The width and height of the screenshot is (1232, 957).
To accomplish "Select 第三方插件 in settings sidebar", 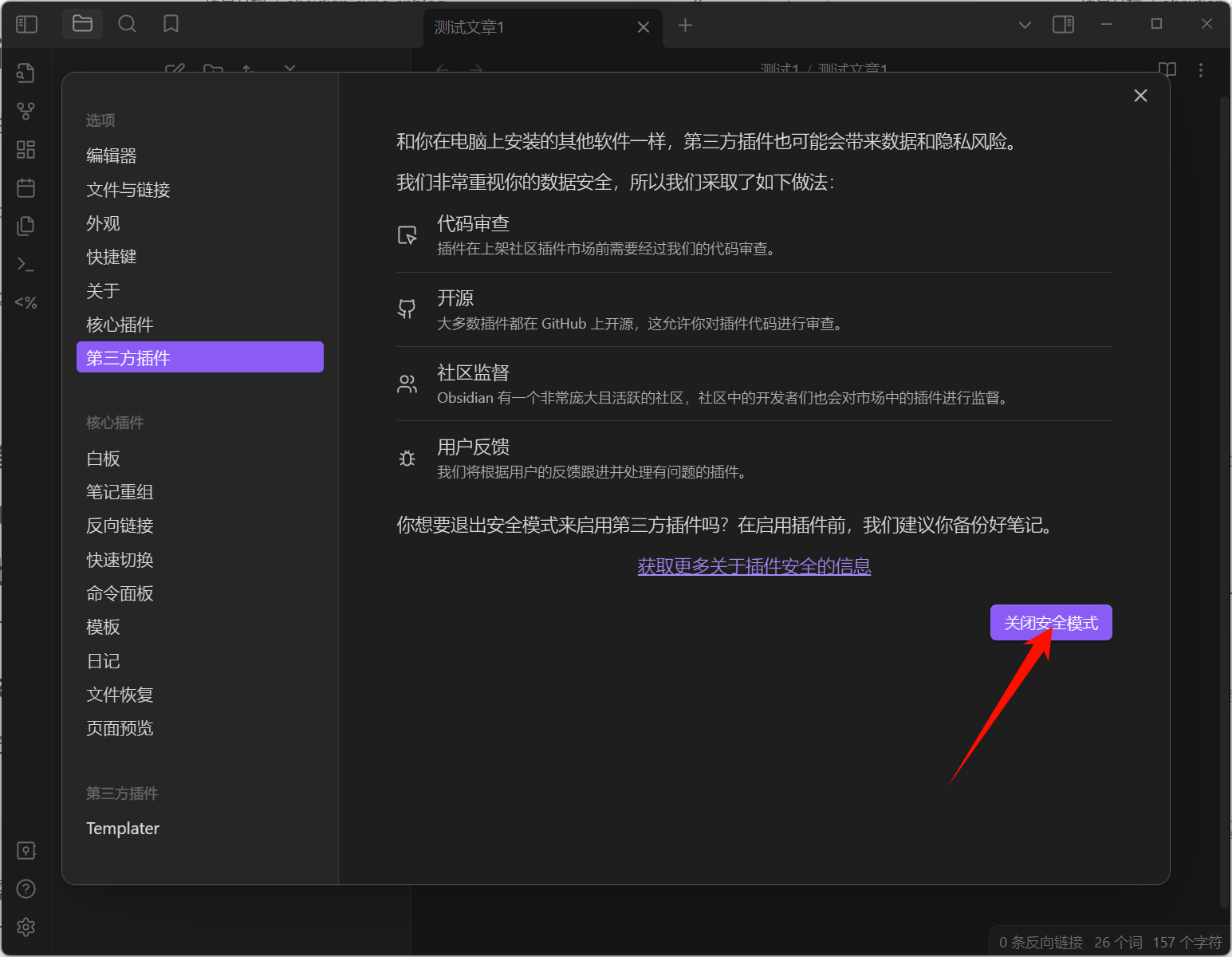I will click(200, 357).
